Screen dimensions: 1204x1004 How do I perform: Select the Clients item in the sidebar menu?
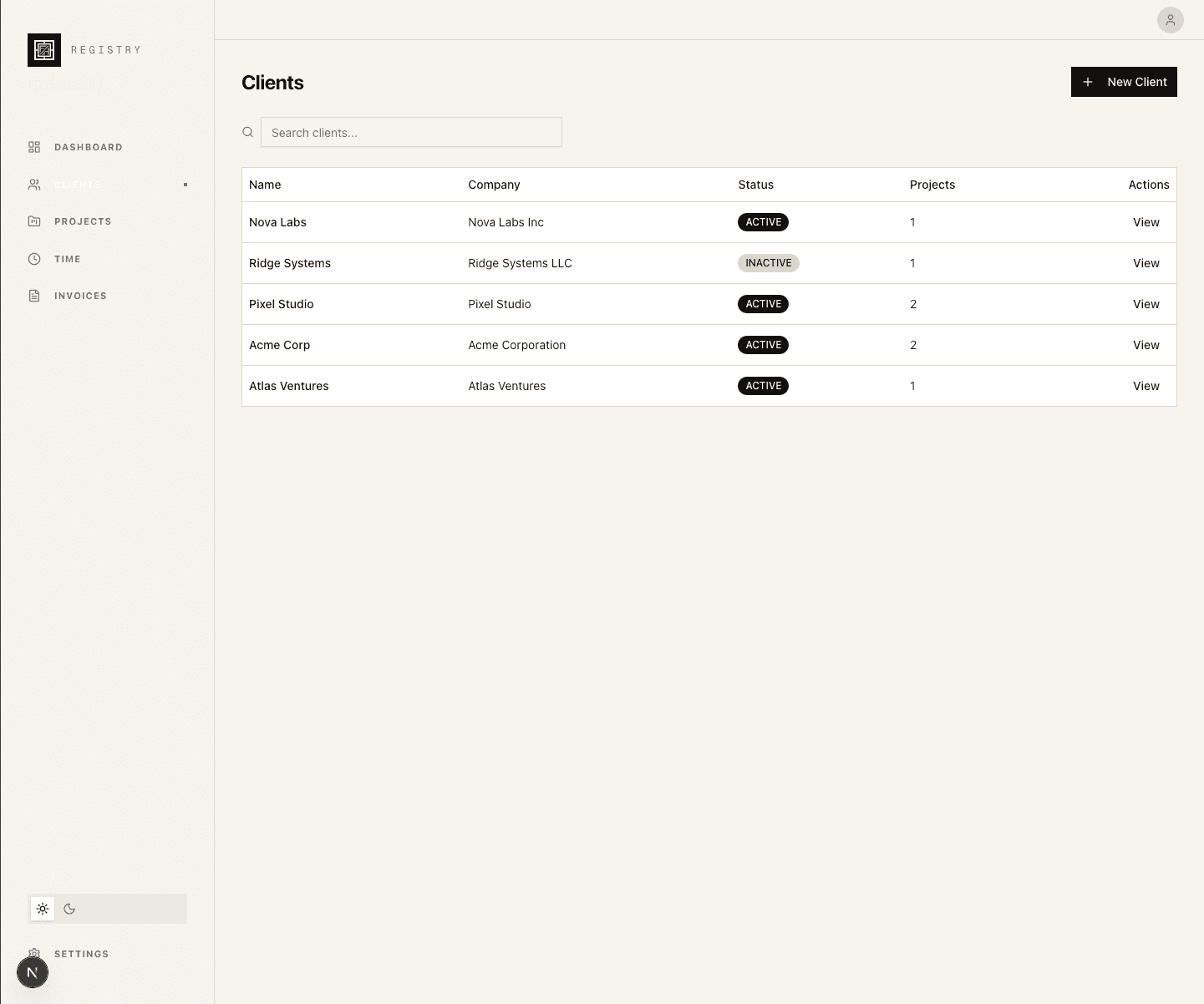(78, 184)
